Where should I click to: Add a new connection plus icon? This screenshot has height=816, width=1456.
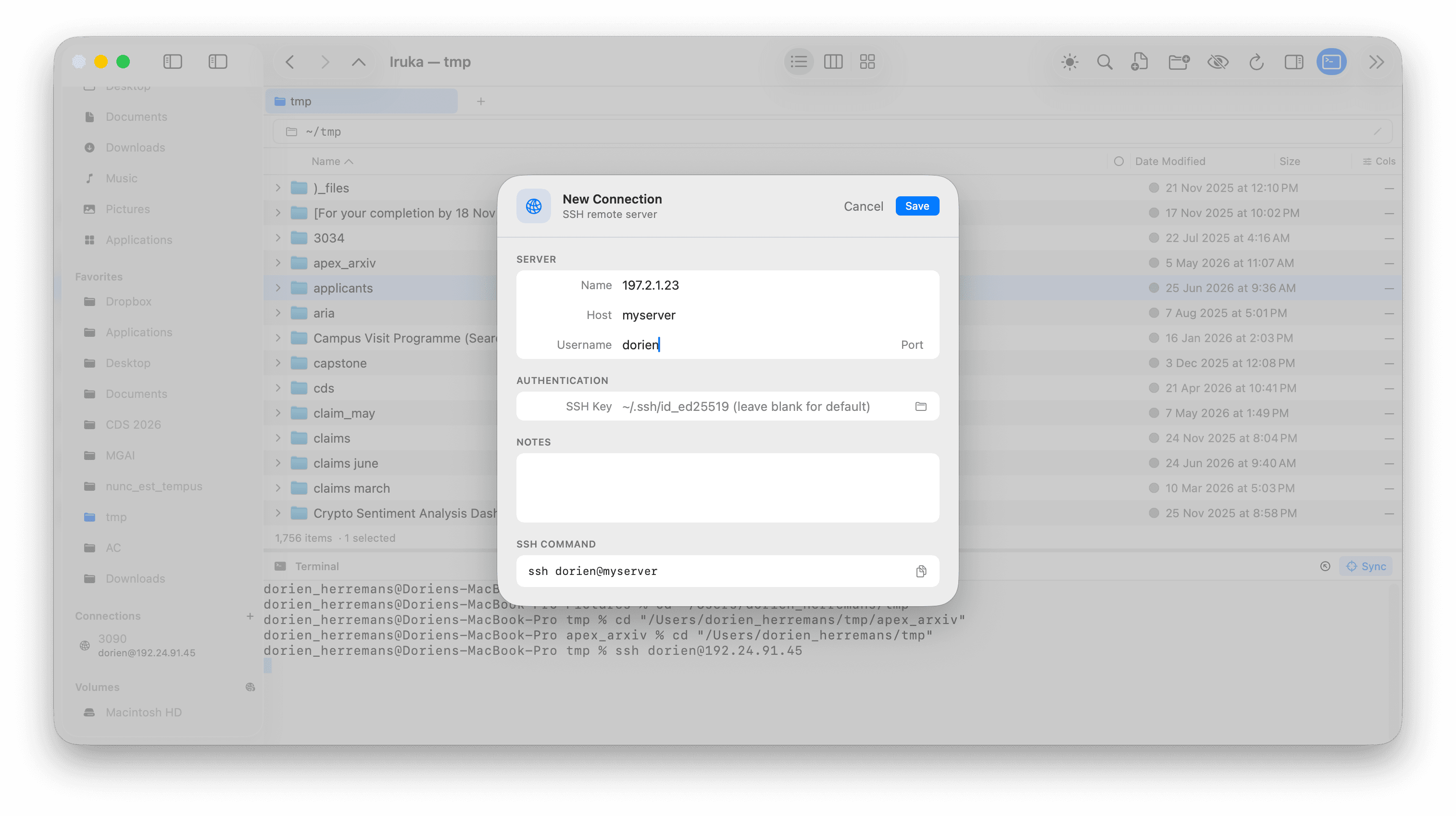point(250,616)
